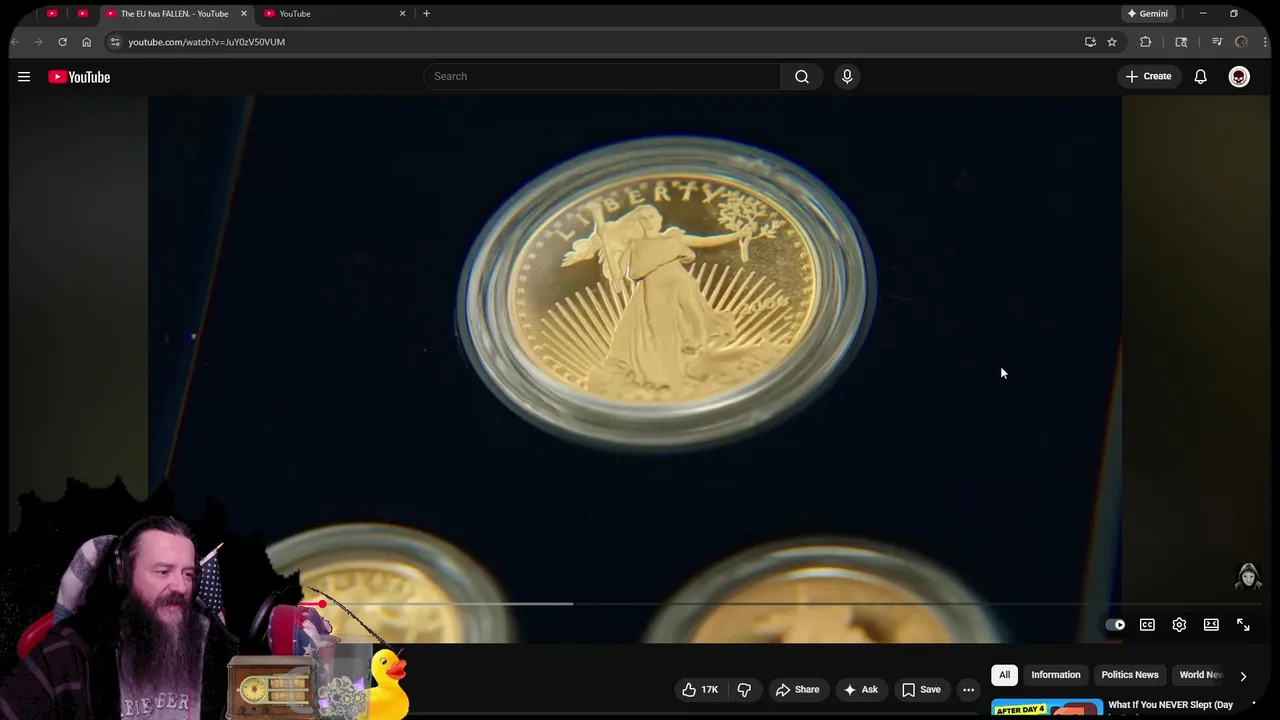The height and width of the screenshot is (720, 1280).
Task: Enter full screen video mode
Action: [1243, 625]
